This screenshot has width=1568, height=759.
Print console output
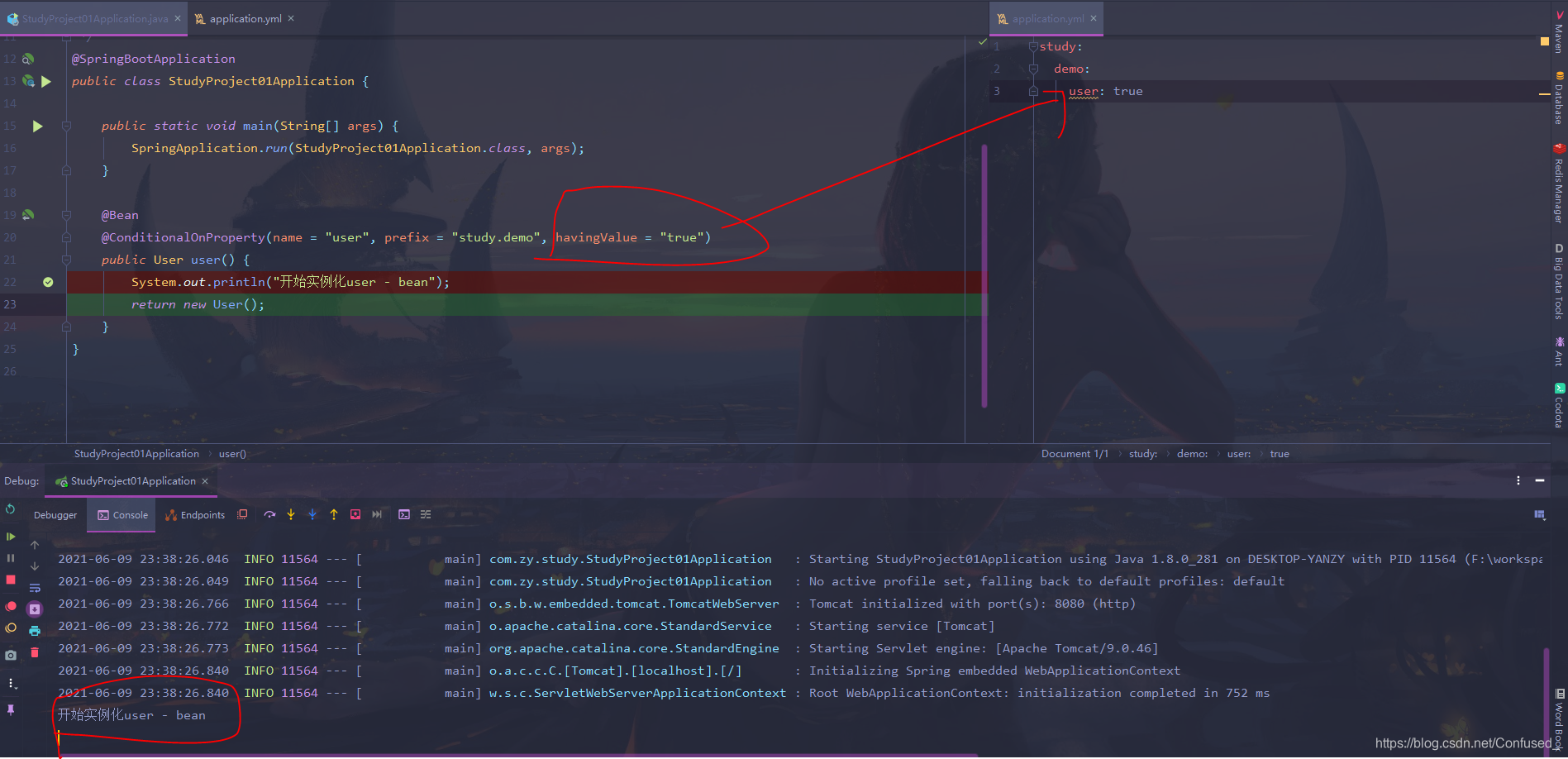35,631
